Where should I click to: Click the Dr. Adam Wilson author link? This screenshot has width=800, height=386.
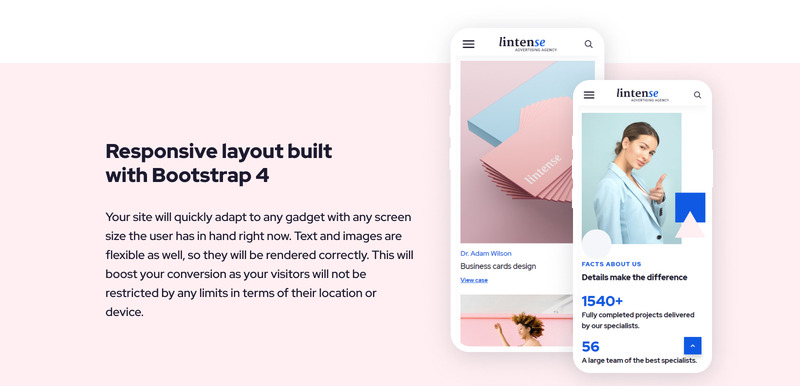click(x=486, y=253)
